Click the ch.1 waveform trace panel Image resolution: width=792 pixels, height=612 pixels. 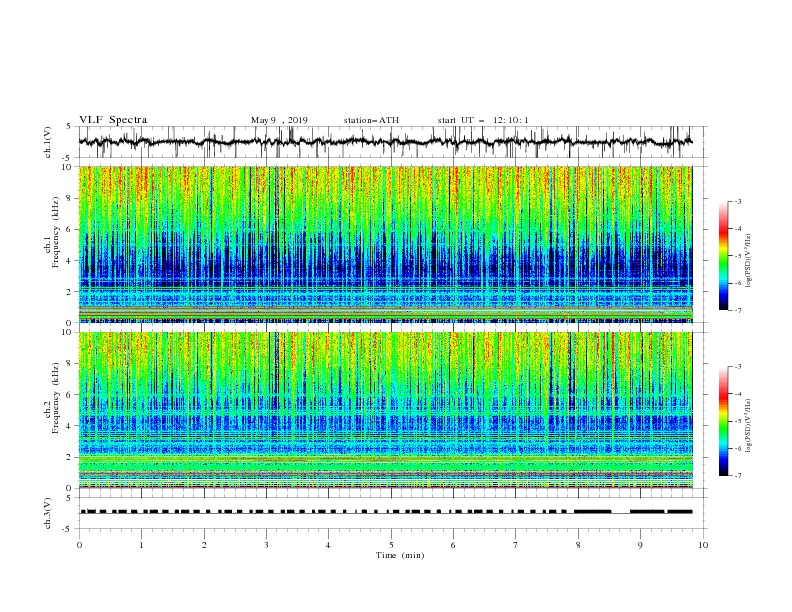point(393,142)
